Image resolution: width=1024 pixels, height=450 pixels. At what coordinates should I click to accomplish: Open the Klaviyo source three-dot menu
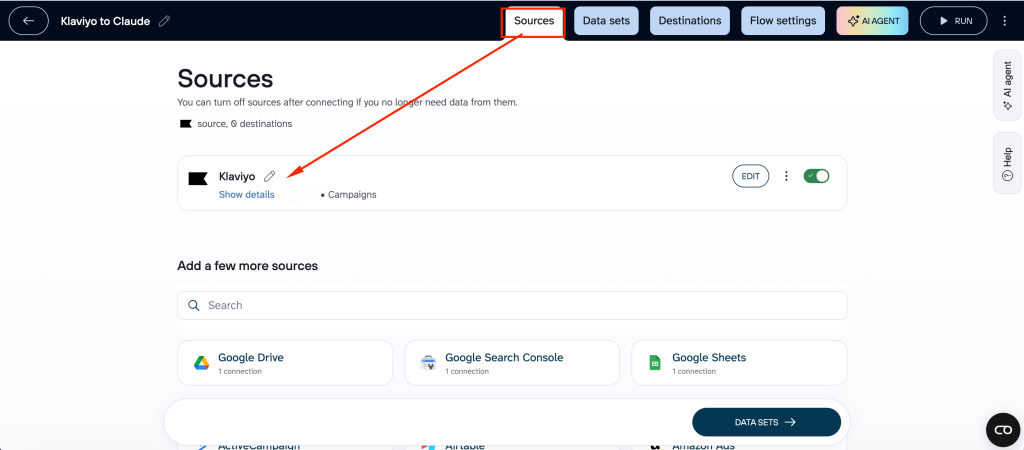(x=786, y=176)
